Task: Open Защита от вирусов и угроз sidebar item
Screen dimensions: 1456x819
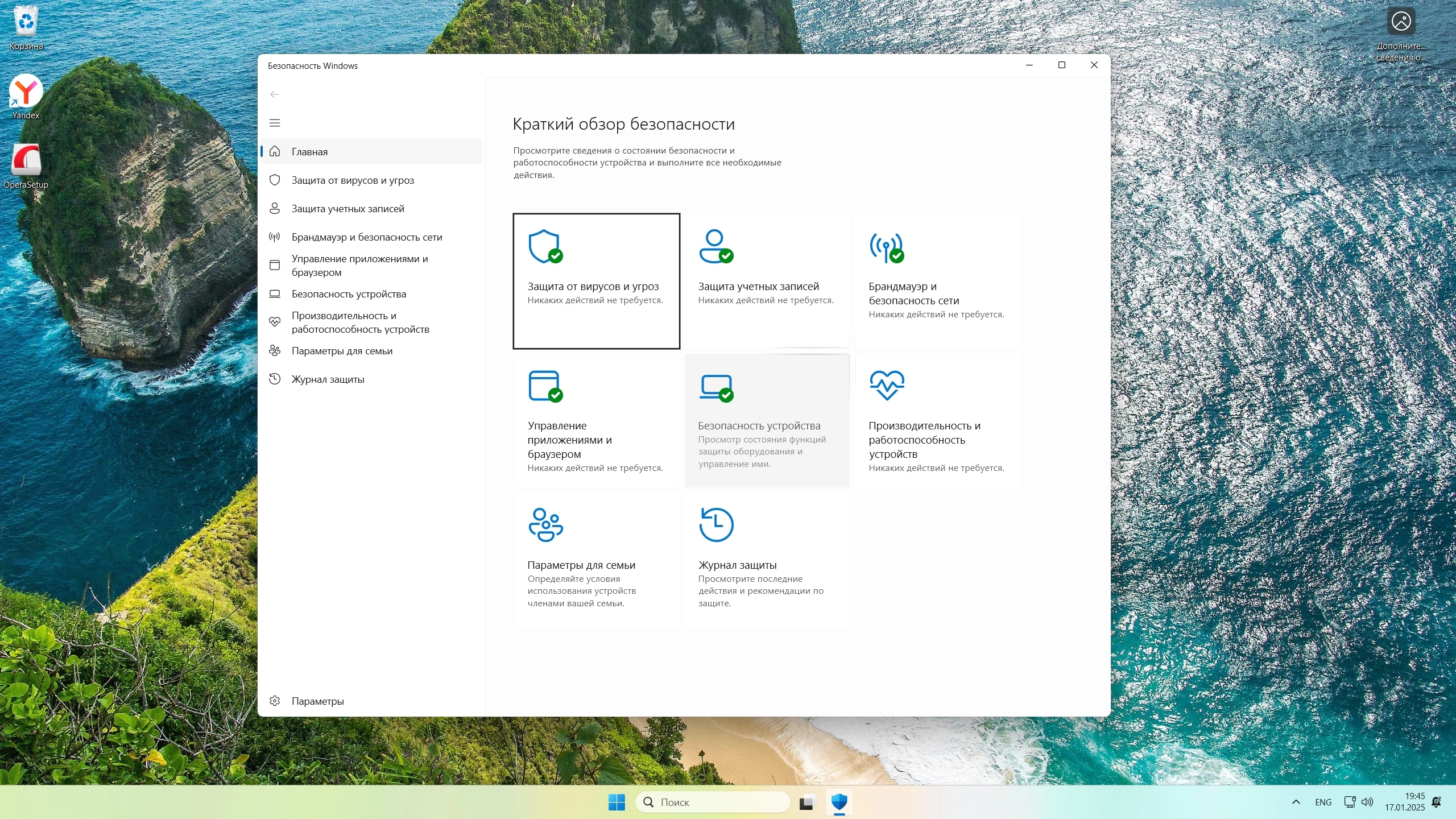Action: (x=353, y=180)
